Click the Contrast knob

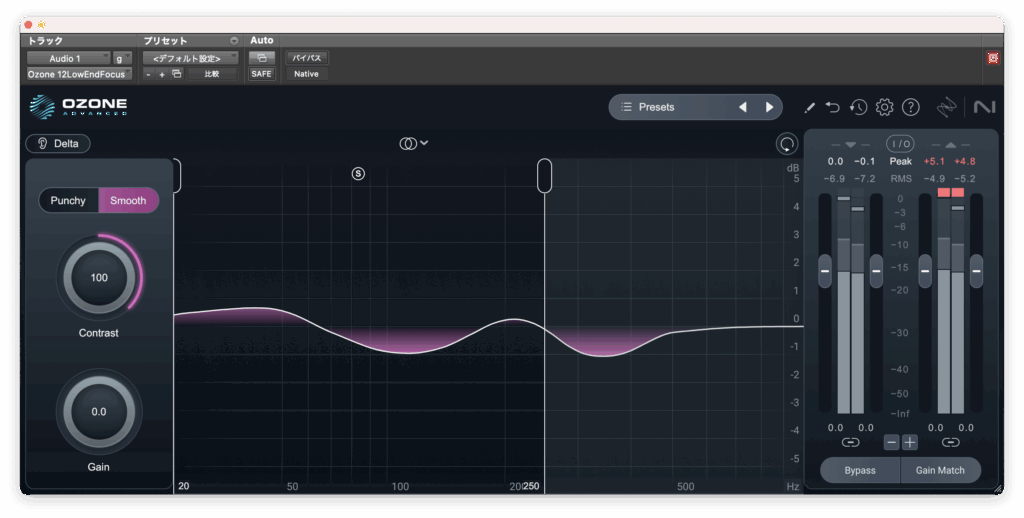pyautogui.click(x=99, y=278)
